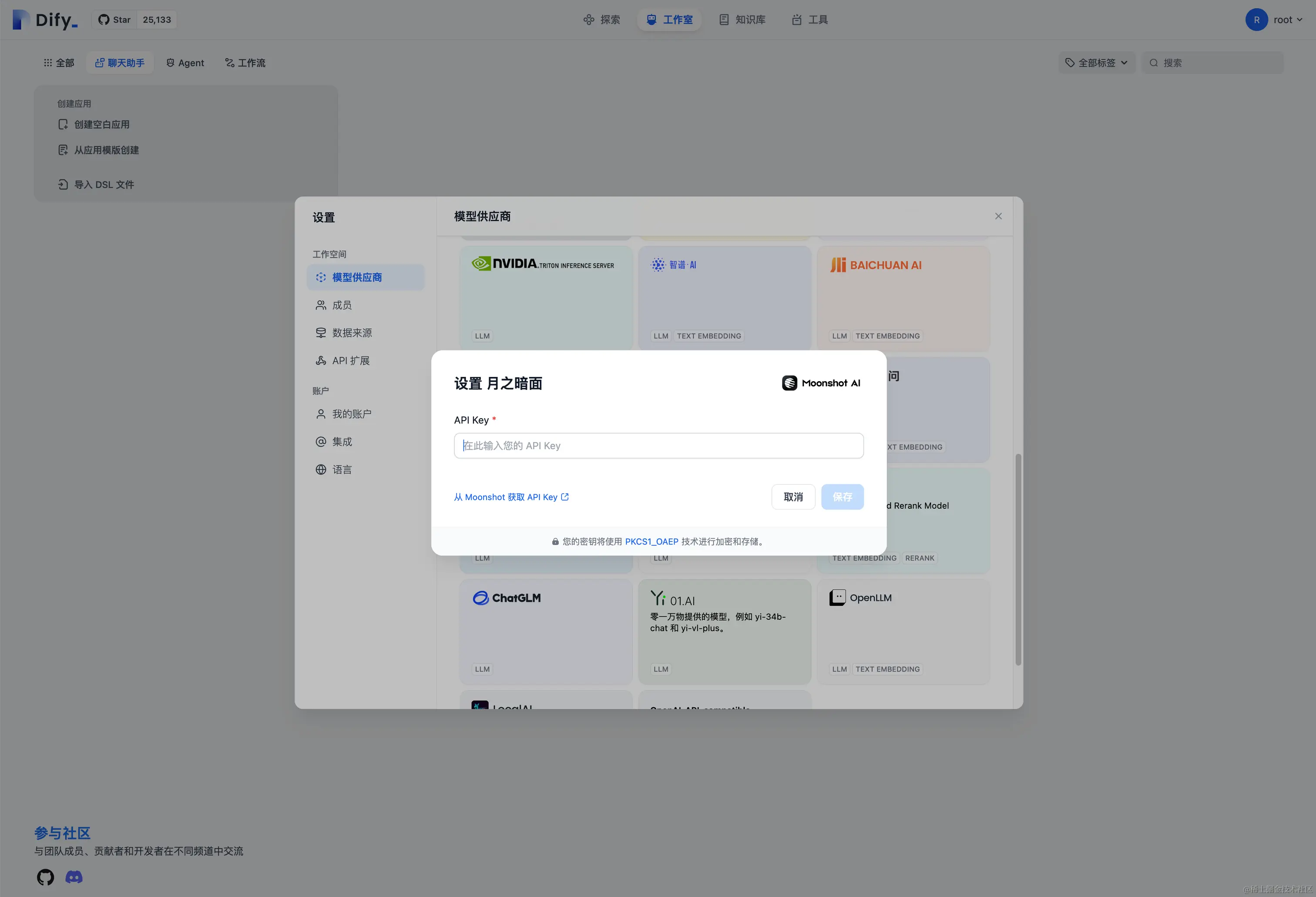Select the Agent app filter
This screenshot has width=1316, height=897.
click(x=185, y=63)
